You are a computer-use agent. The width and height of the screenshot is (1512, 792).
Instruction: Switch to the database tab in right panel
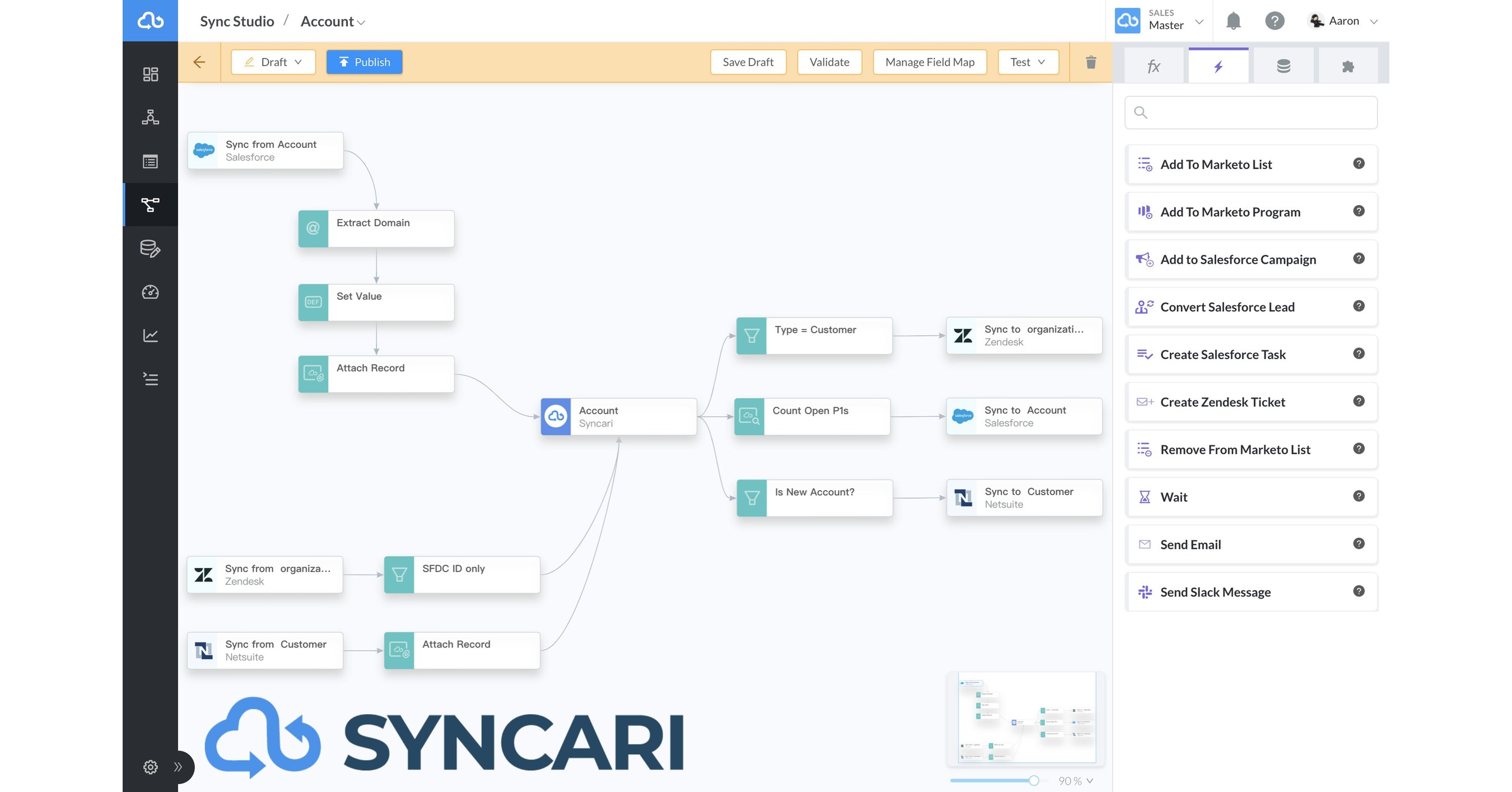click(x=1283, y=65)
